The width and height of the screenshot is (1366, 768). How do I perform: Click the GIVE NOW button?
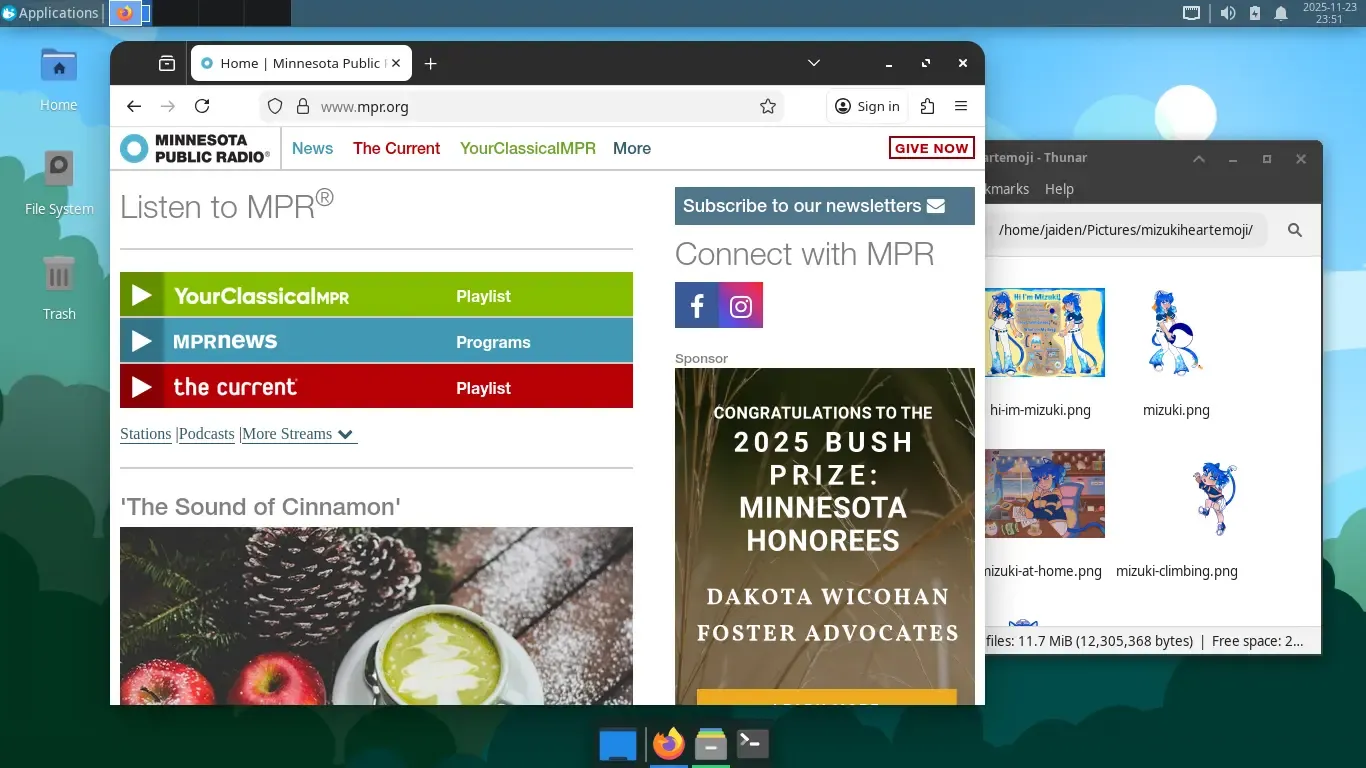point(931,148)
